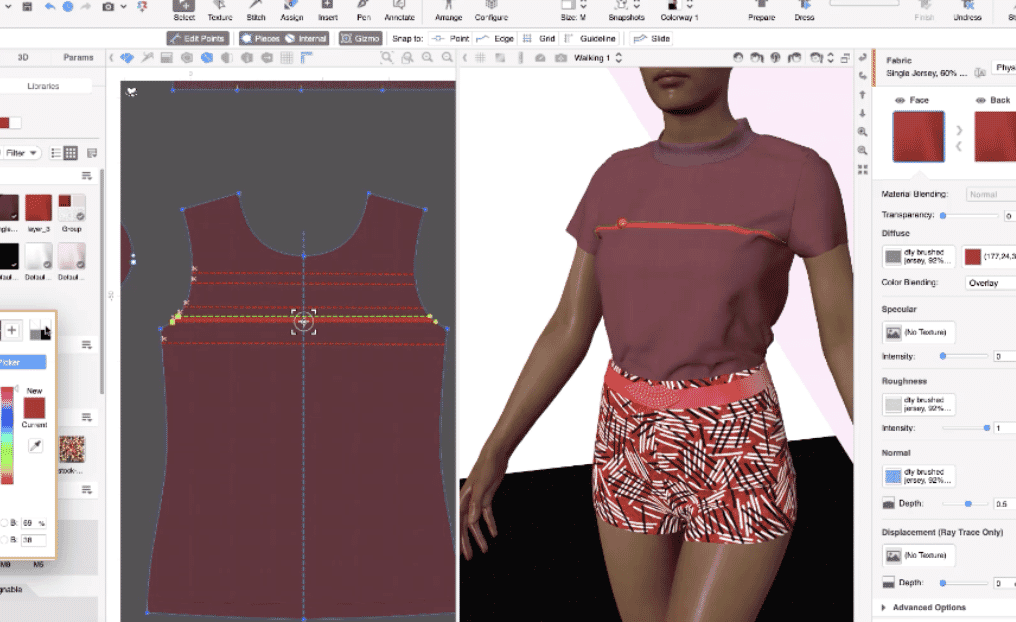Click the plus button in color picker popup
This screenshot has height=622, width=1016.
tap(12, 330)
